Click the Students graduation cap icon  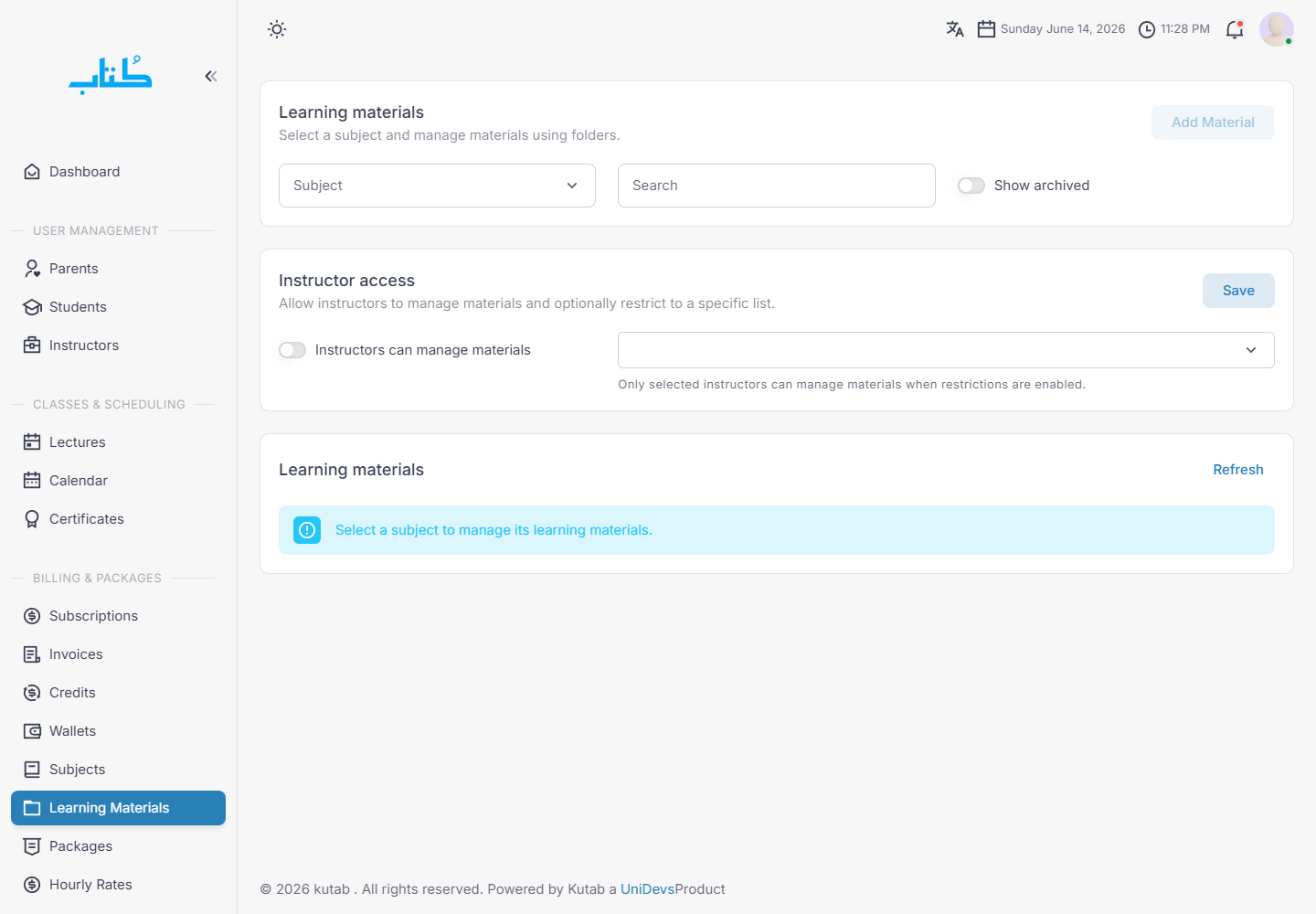(x=32, y=307)
